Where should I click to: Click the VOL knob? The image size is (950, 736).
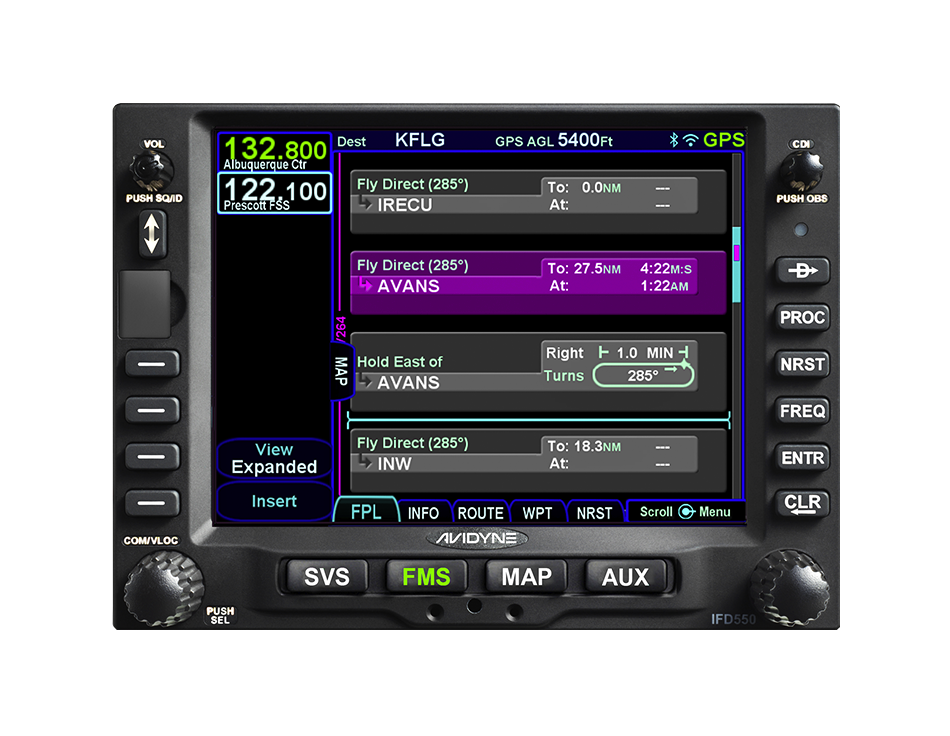(151, 170)
